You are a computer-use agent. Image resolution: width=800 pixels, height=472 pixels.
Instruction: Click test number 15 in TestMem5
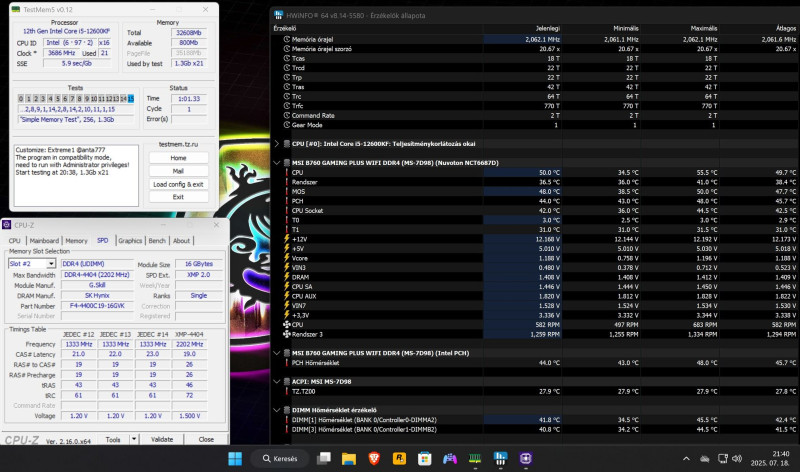(131, 98)
